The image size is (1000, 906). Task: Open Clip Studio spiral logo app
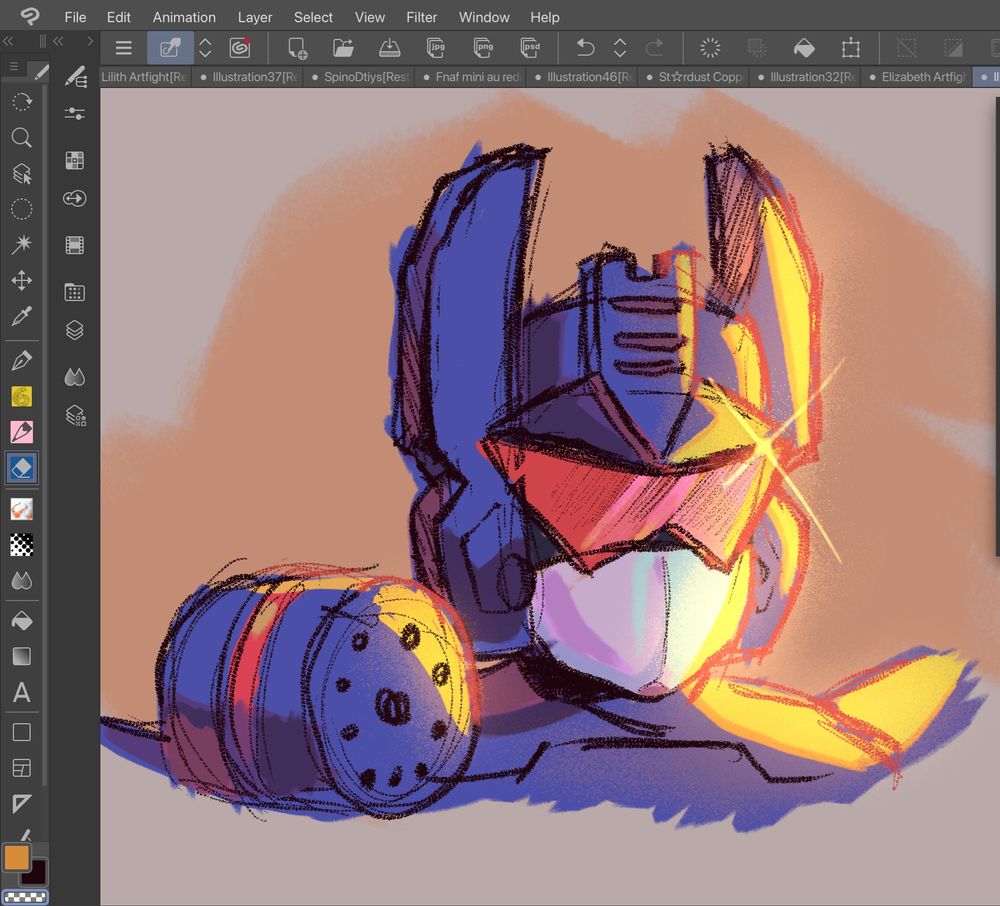point(240,48)
